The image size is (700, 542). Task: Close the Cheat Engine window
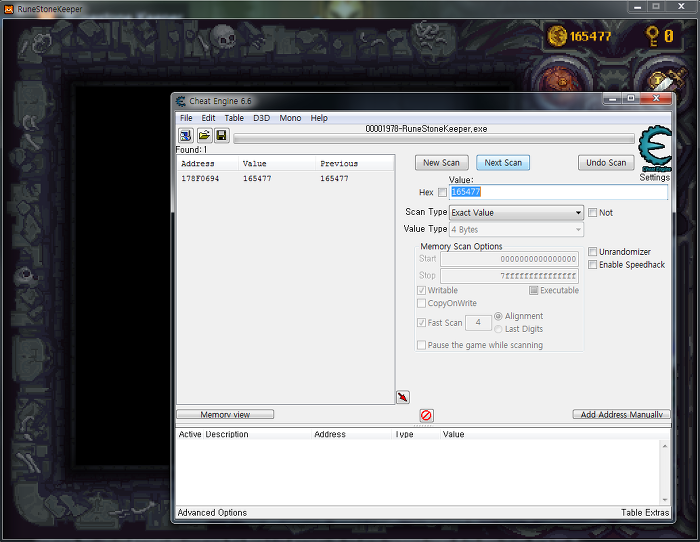[656, 99]
